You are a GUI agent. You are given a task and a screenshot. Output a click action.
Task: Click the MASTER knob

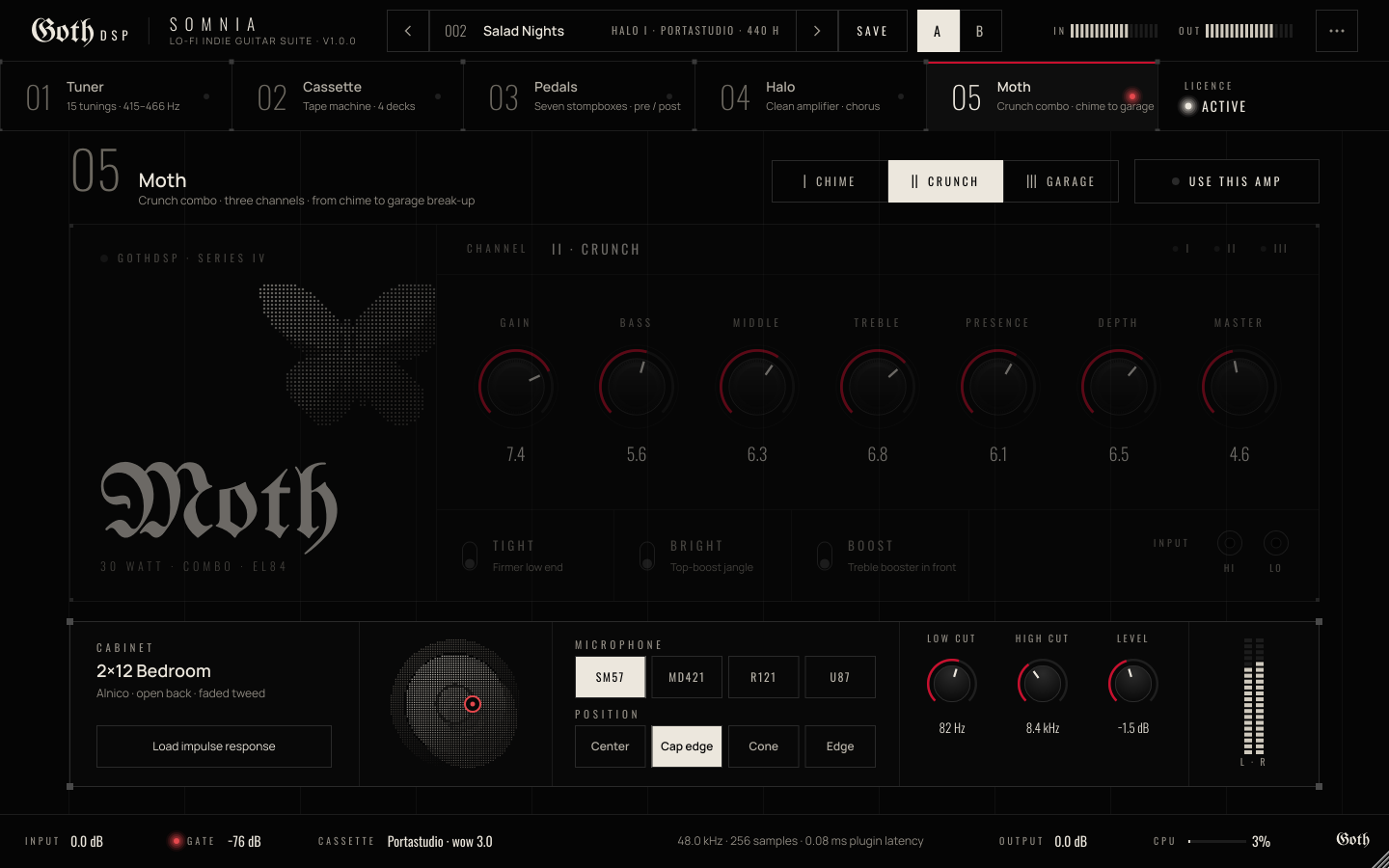(1239, 386)
